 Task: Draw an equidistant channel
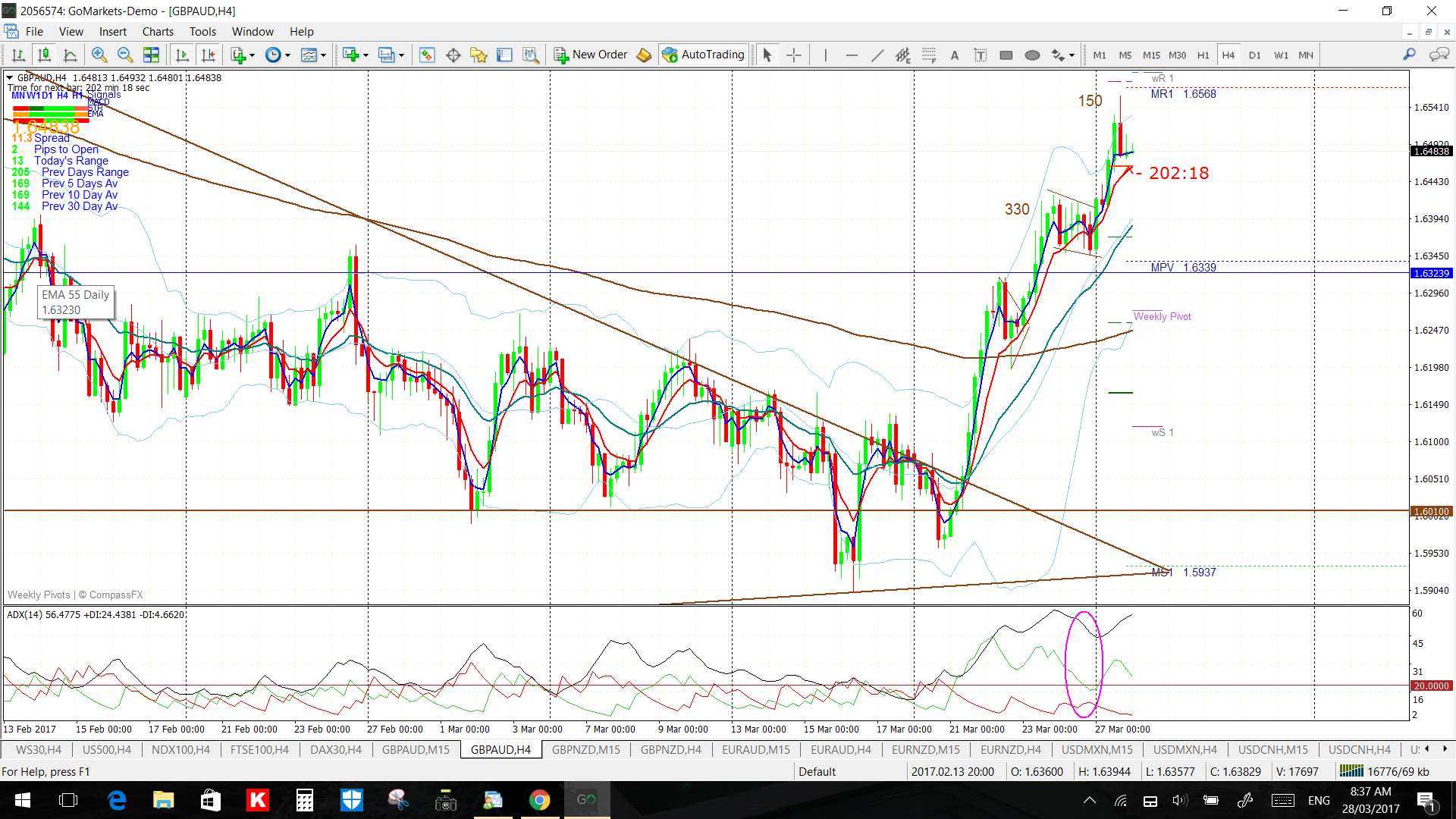902,55
